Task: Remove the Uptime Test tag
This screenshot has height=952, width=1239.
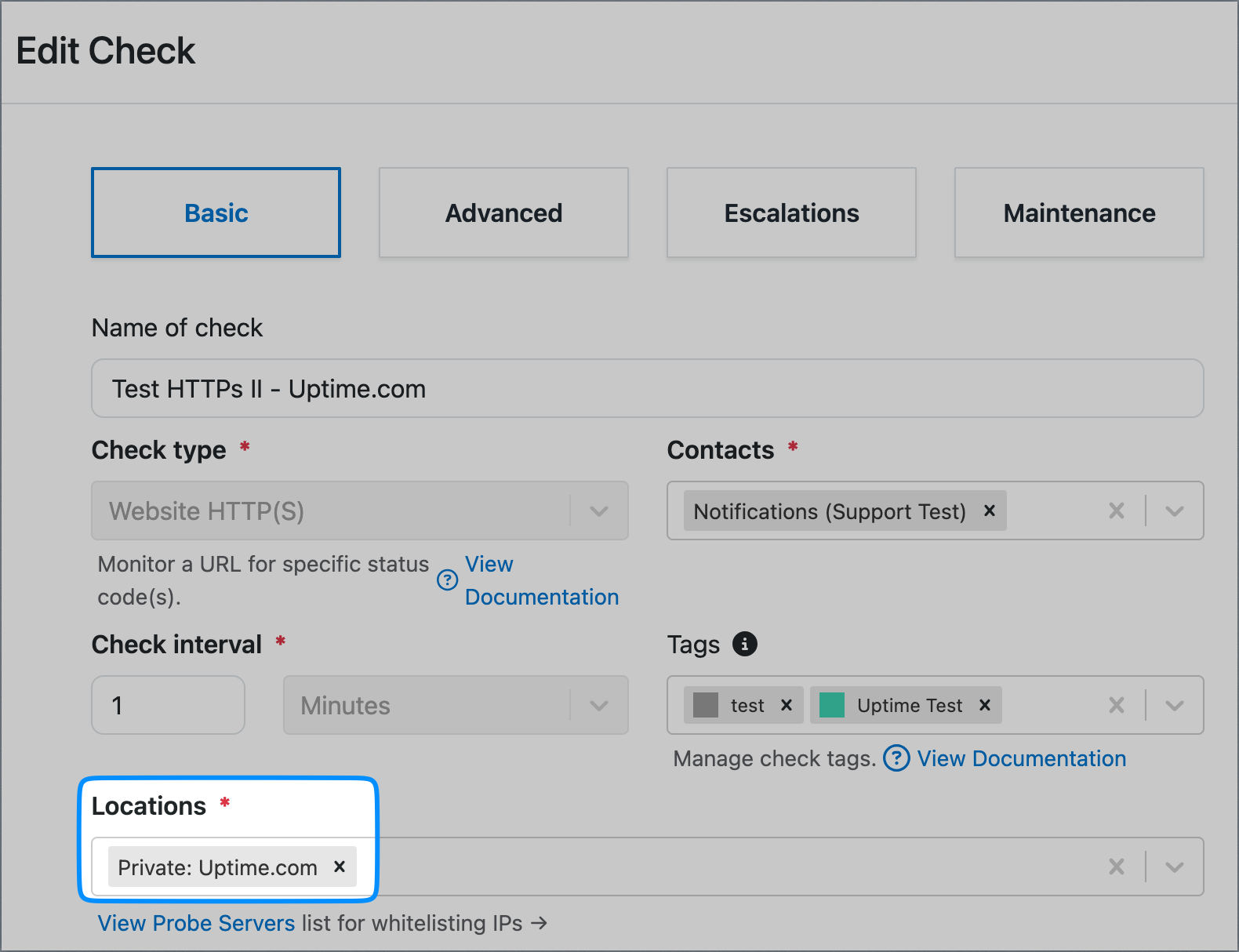Action: click(x=985, y=705)
